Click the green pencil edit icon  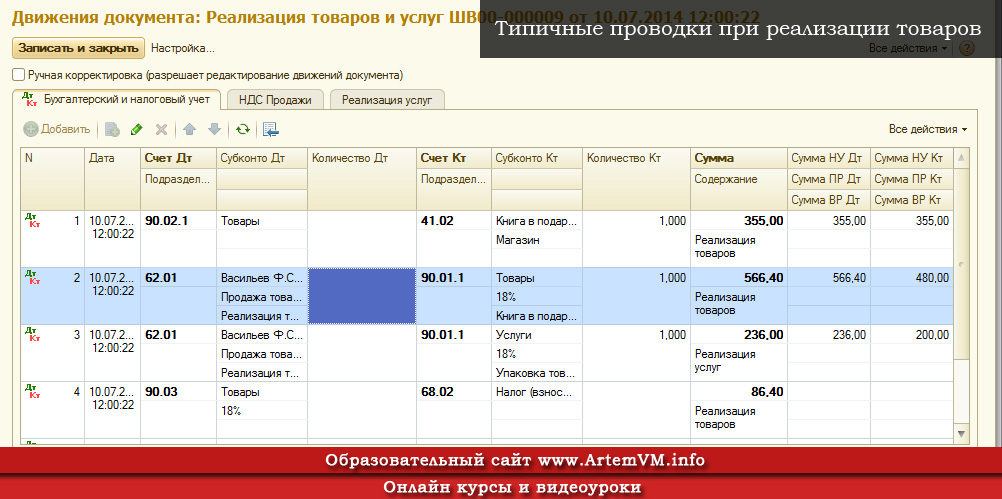tap(136, 130)
